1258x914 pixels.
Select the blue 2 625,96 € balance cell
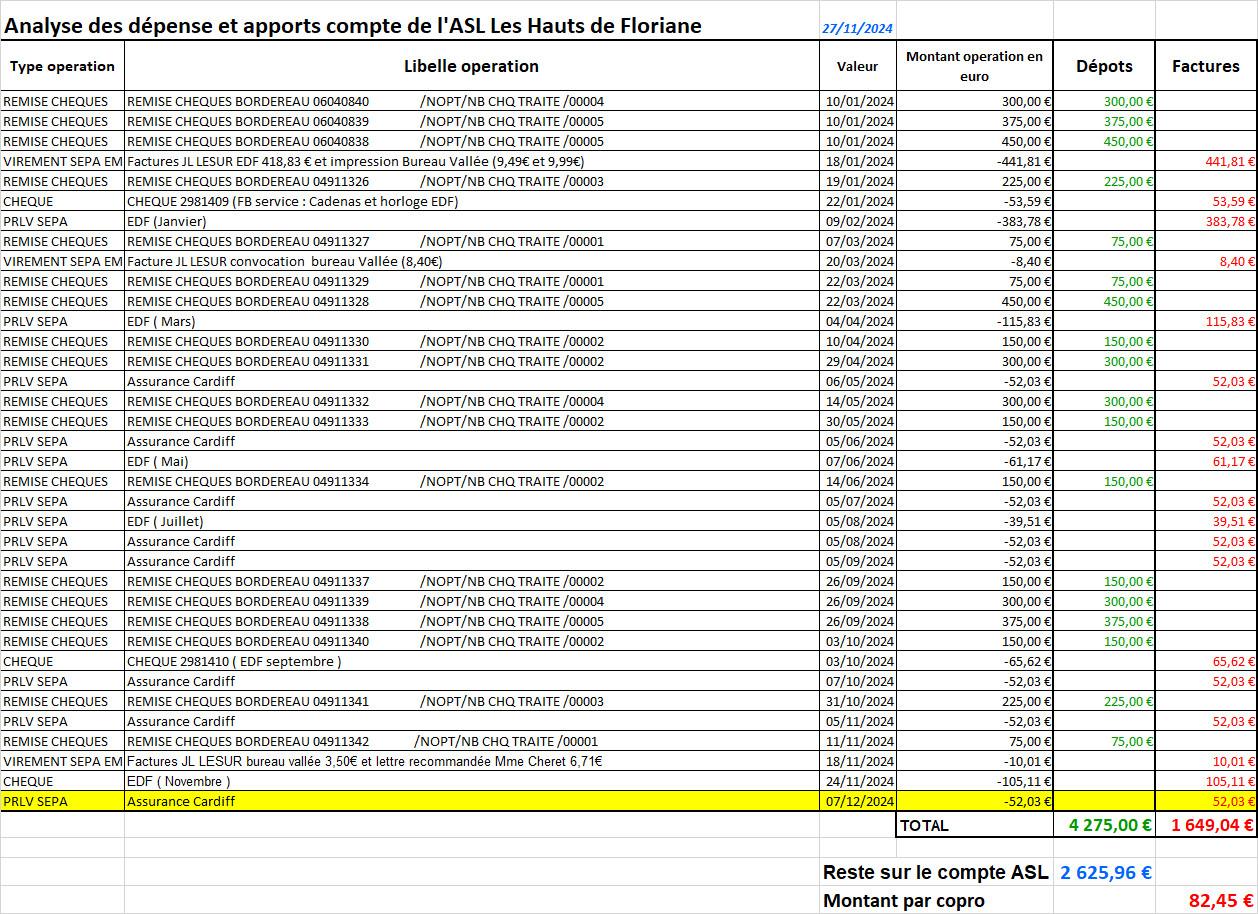coord(1106,872)
